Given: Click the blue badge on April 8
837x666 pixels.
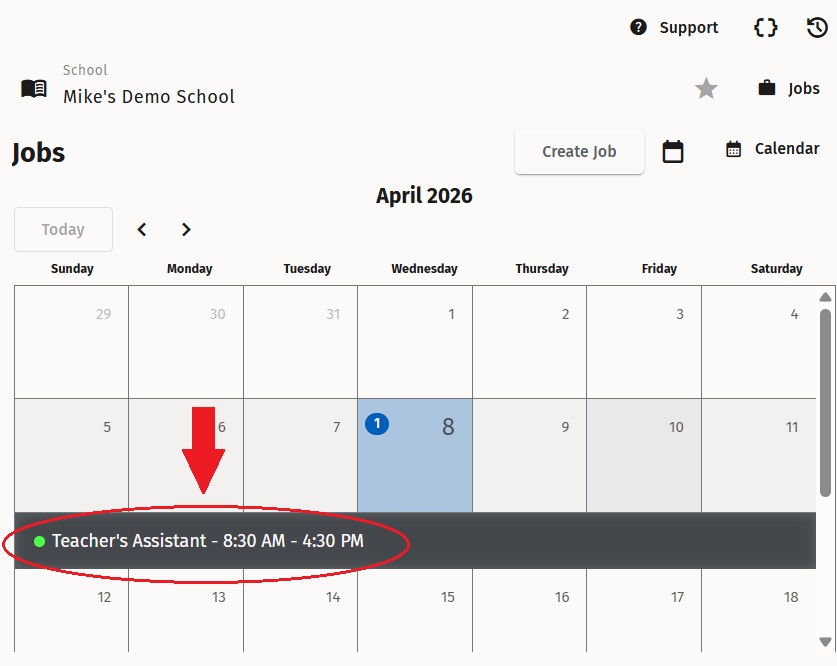Looking at the screenshot, I should pyautogui.click(x=377, y=424).
